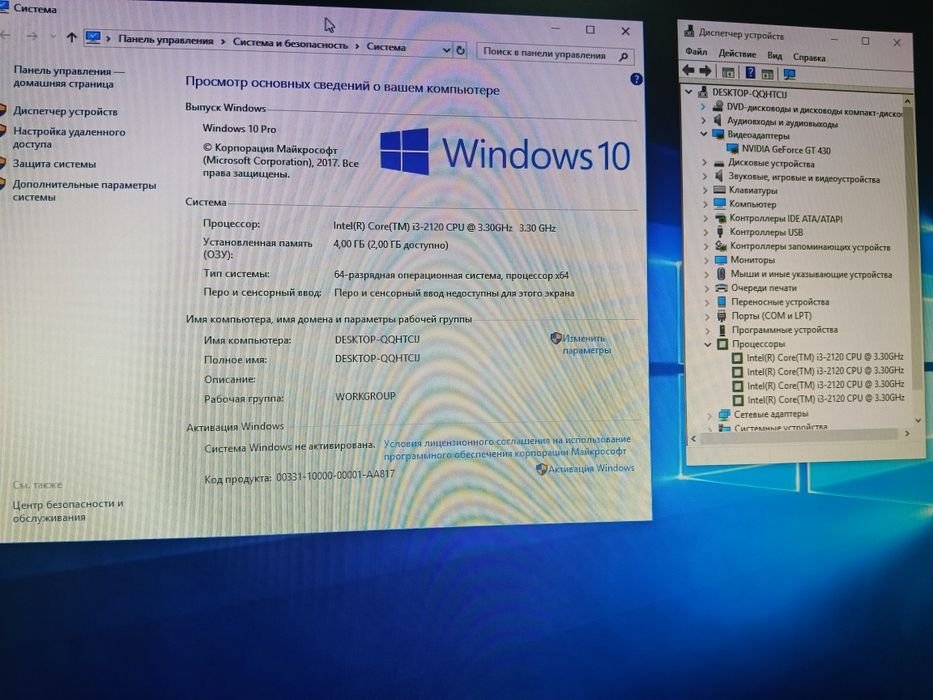The width and height of the screenshot is (933, 700).
Task: Click keyboard icon beside Клавиатуры
Action: coord(719,190)
